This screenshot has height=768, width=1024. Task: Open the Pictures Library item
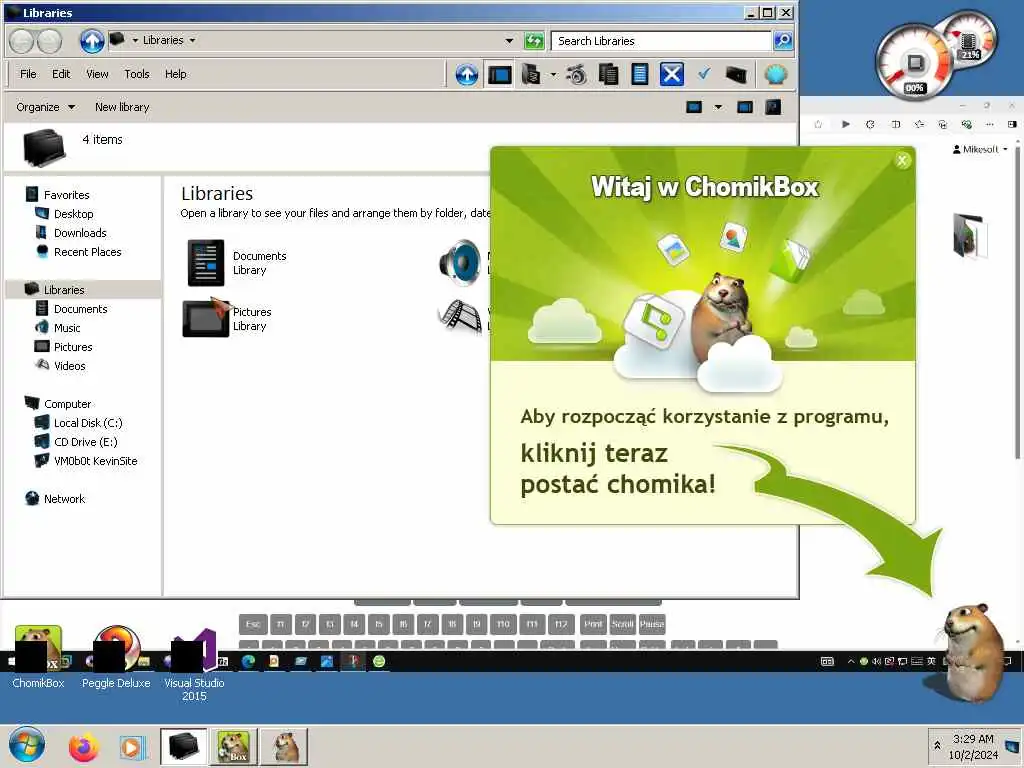click(x=227, y=318)
